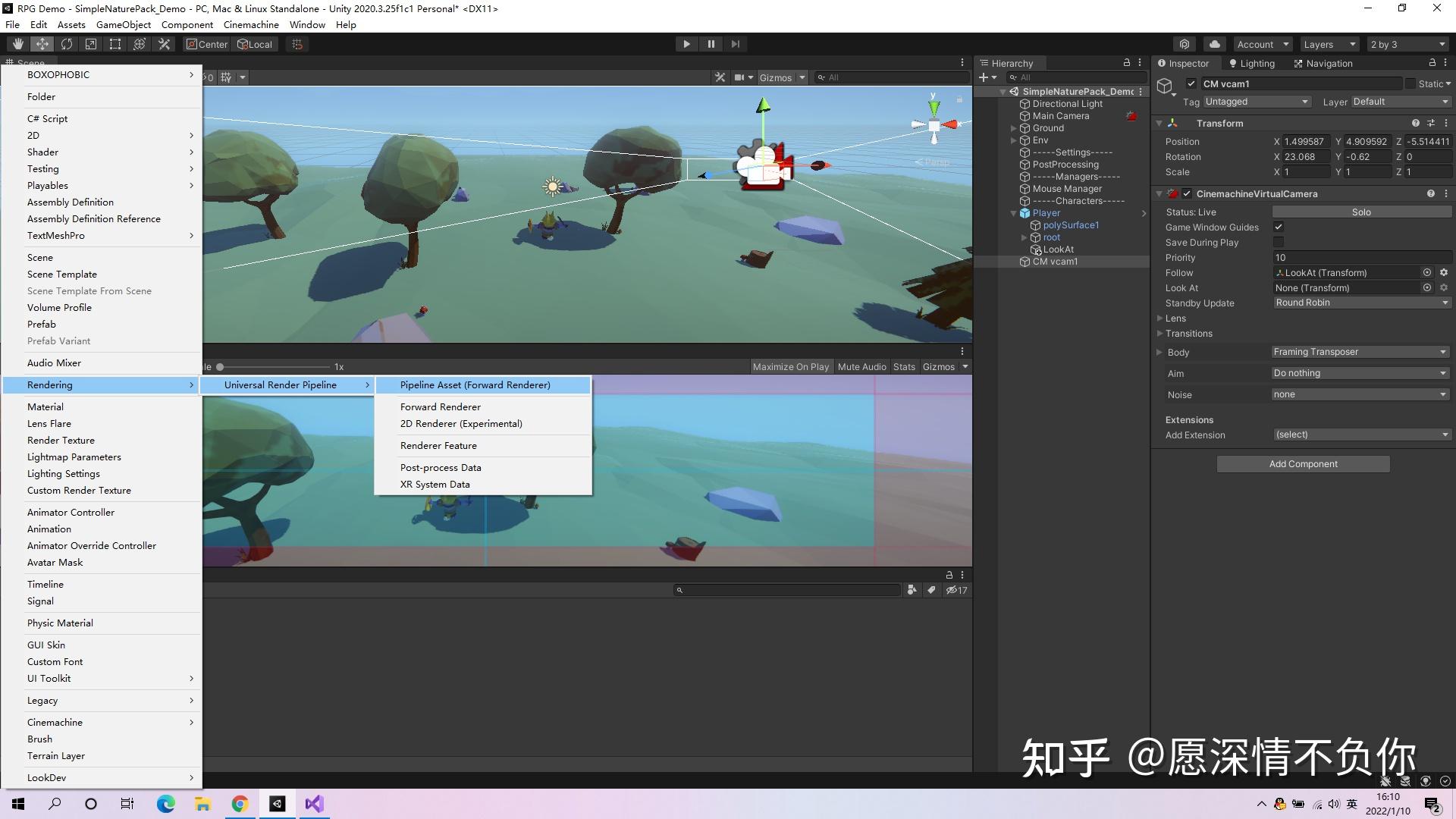Image resolution: width=1456 pixels, height=819 pixels.
Task: Select the Move tool
Action: (x=42, y=44)
